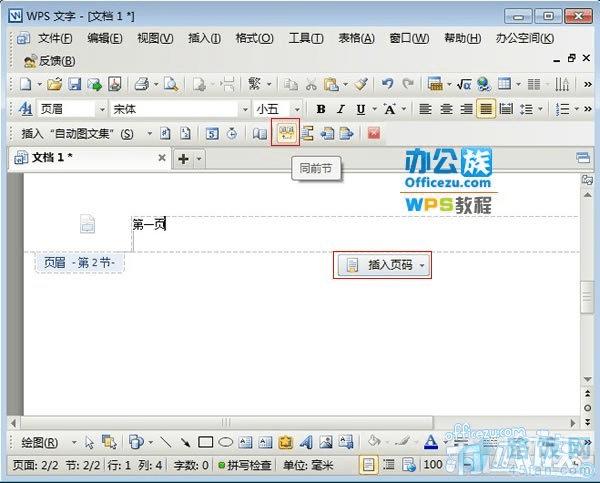Open the 插入(I) menu
This screenshot has height=483, width=600.
[205, 38]
